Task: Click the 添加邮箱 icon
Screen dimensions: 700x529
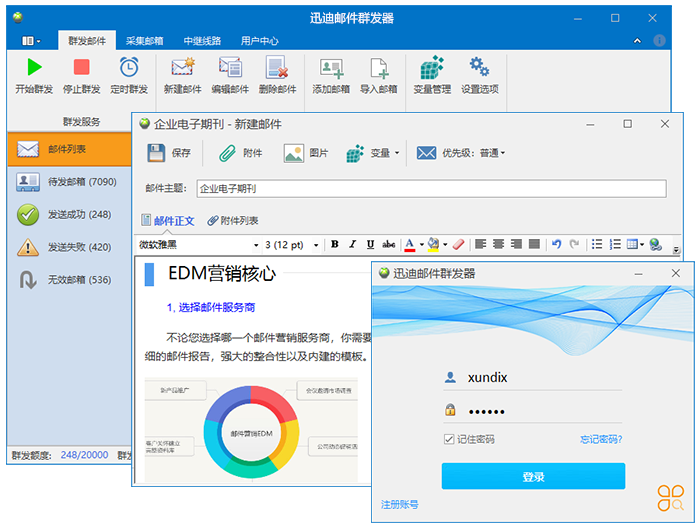Action: [331, 68]
